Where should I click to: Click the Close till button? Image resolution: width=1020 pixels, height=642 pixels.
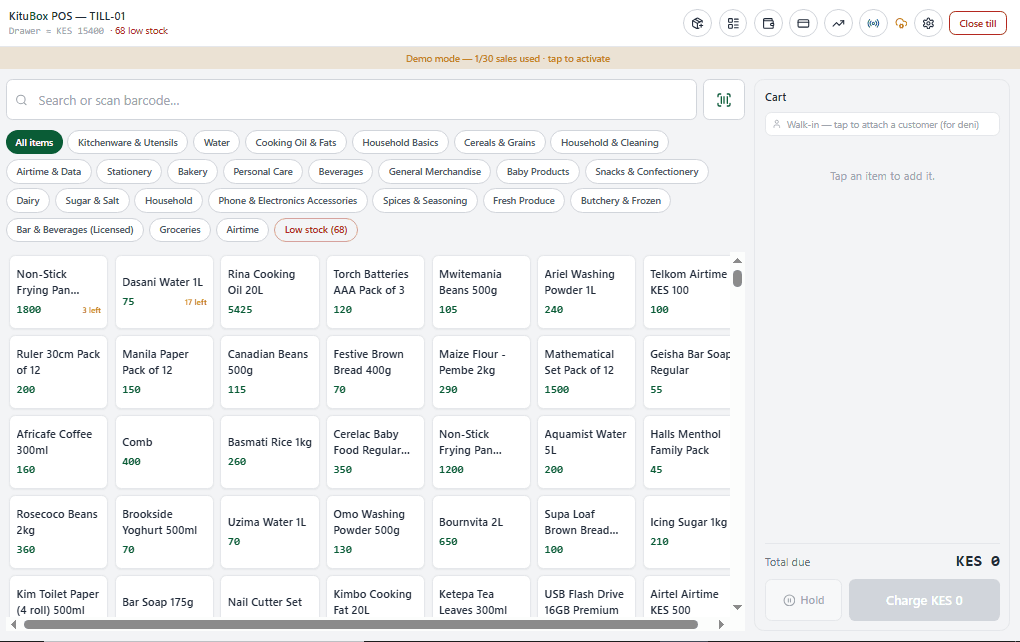(978, 23)
